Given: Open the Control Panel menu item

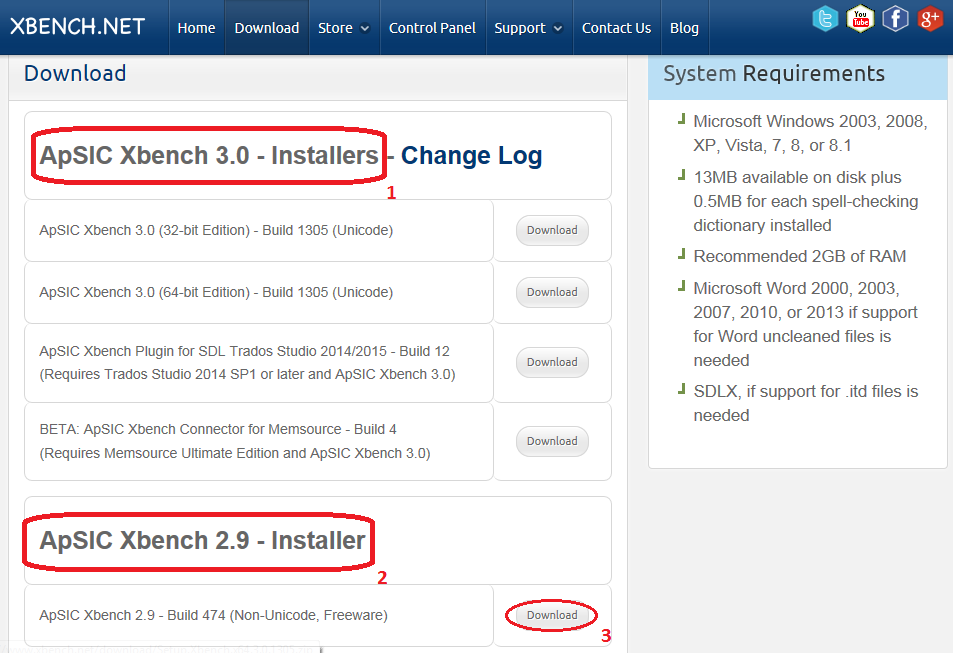Looking at the screenshot, I should pyautogui.click(x=432, y=28).
